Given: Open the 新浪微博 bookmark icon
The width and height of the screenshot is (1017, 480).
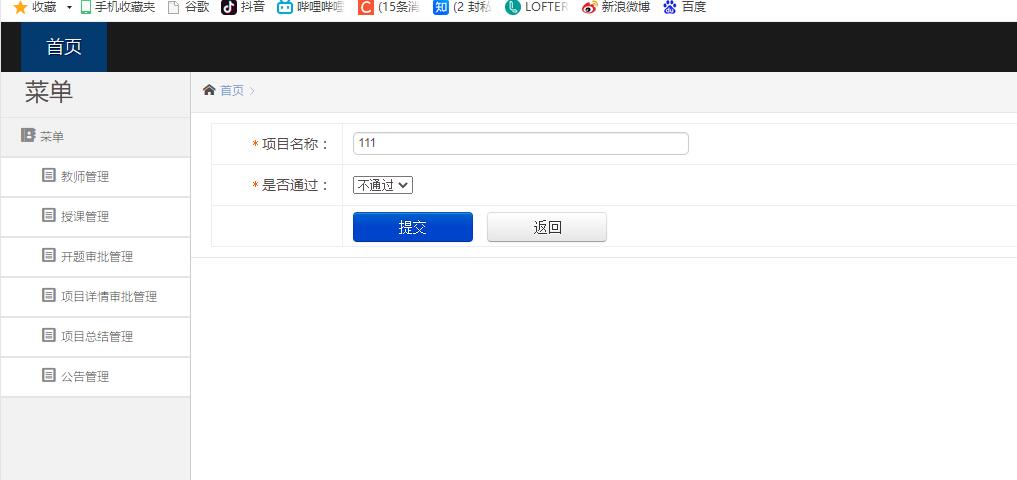Looking at the screenshot, I should (589, 8).
